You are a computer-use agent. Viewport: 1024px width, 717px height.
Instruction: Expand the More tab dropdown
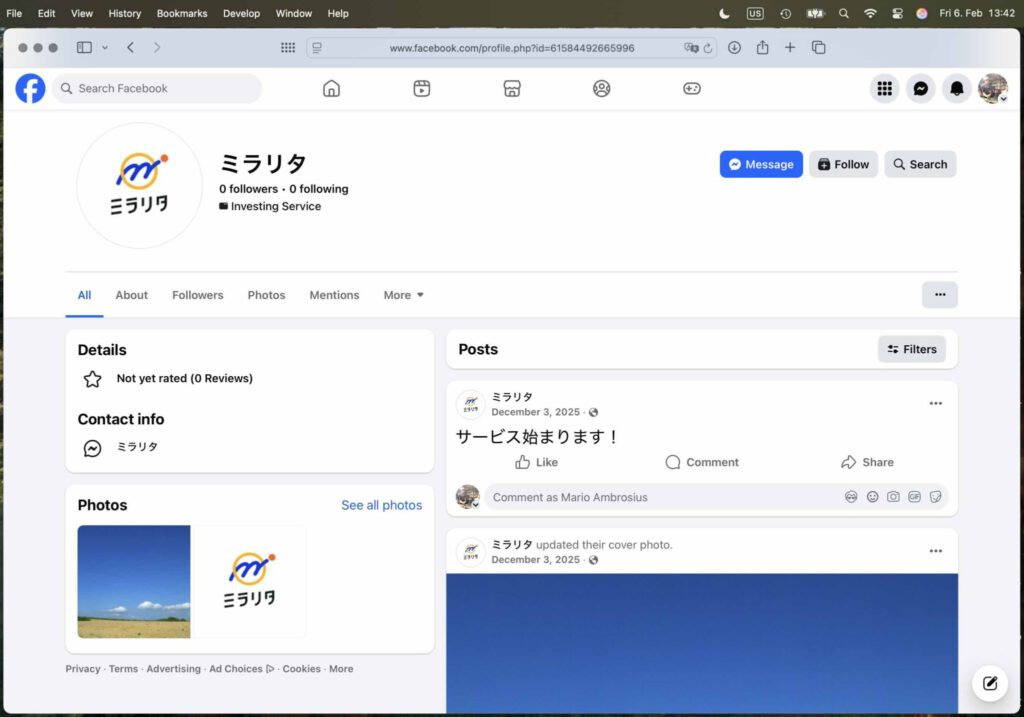(404, 295)
